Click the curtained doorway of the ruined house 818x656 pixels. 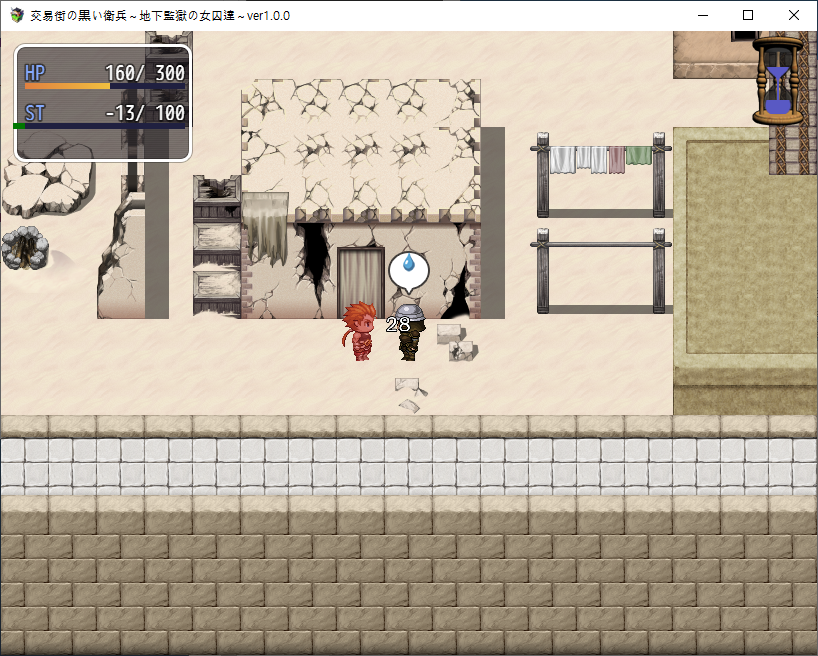pos(360,282)
